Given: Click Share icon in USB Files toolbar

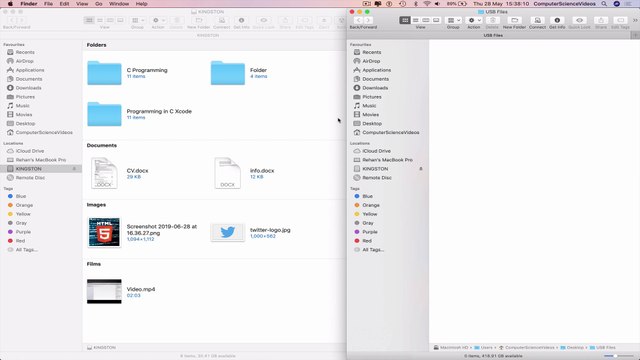Looking at the screenshot, I should point(601,20).
